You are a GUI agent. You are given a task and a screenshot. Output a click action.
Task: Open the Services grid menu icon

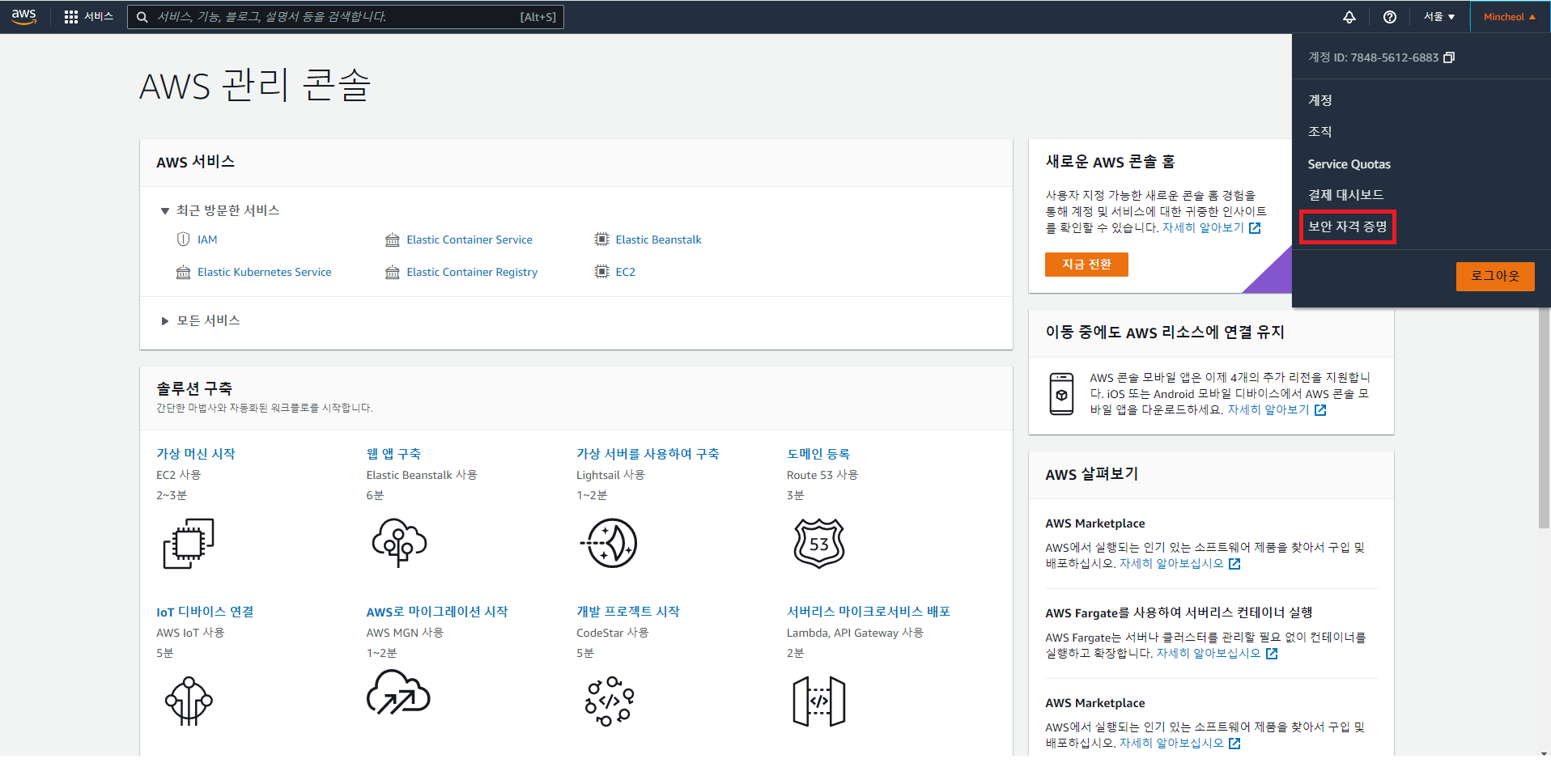click(x=71, y=17)
